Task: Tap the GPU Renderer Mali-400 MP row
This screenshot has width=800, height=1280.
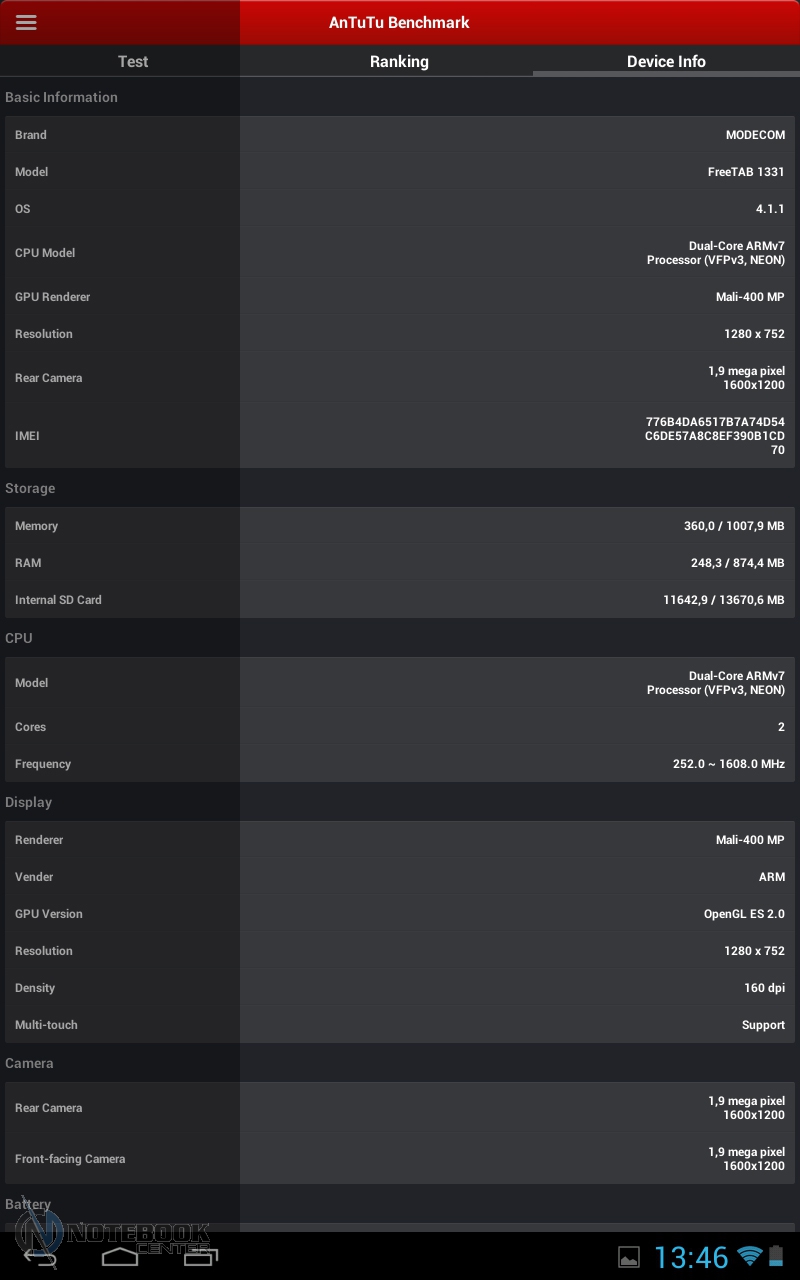Action: [400, 297]
